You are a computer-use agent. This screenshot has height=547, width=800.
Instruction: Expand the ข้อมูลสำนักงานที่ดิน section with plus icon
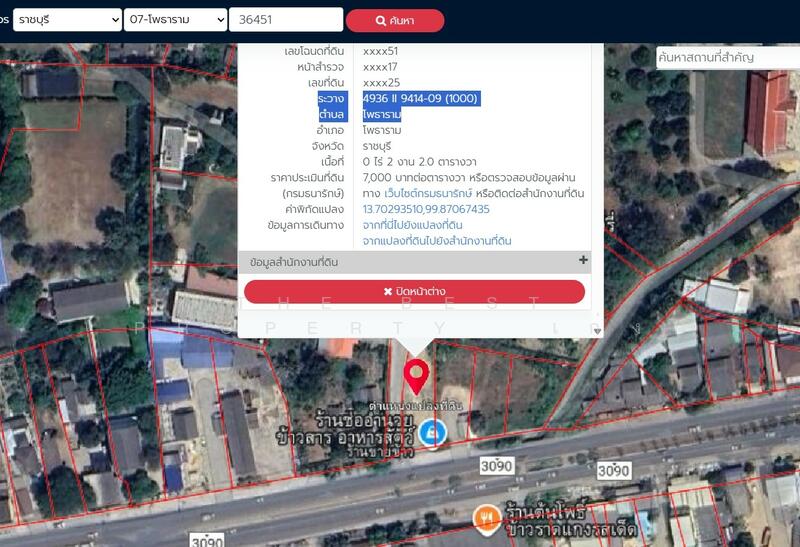(x=583, y=261)
